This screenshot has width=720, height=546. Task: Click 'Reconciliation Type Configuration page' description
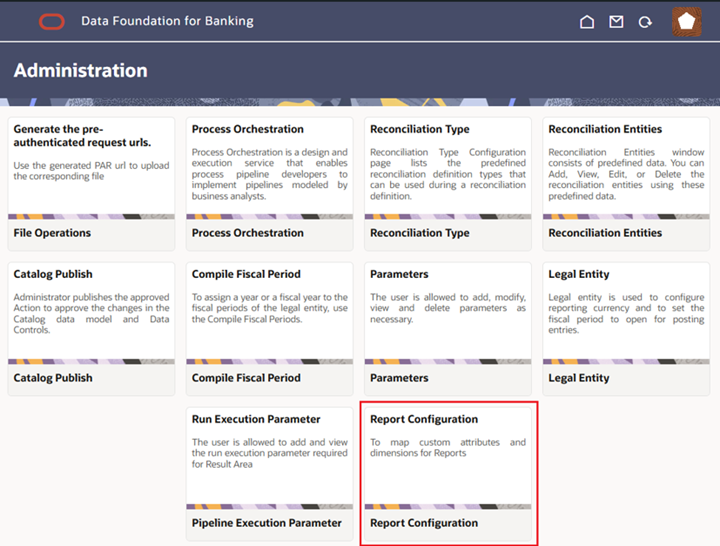tap(448, 174)
